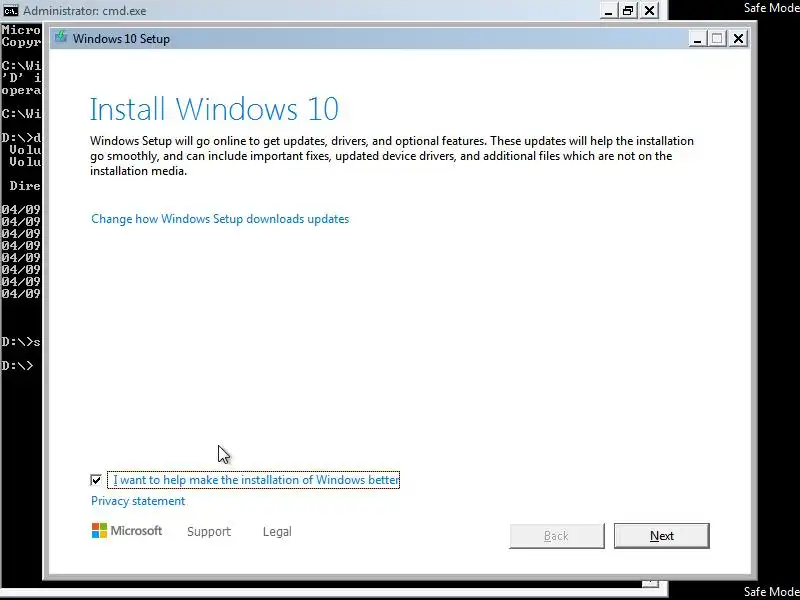
Task: Click the Legal link
Action: coord(277,532)
